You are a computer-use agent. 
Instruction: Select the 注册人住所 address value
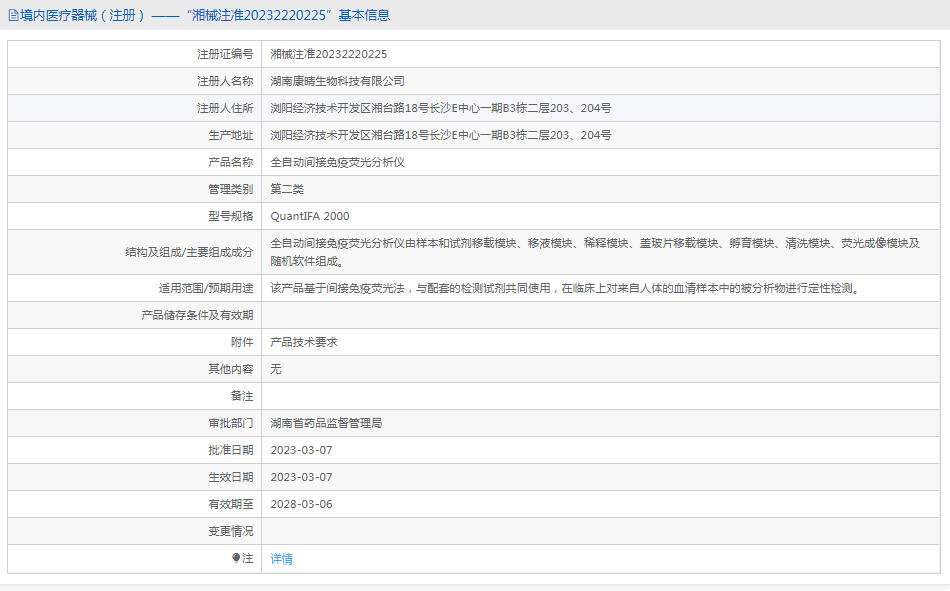tap(440, 108)
